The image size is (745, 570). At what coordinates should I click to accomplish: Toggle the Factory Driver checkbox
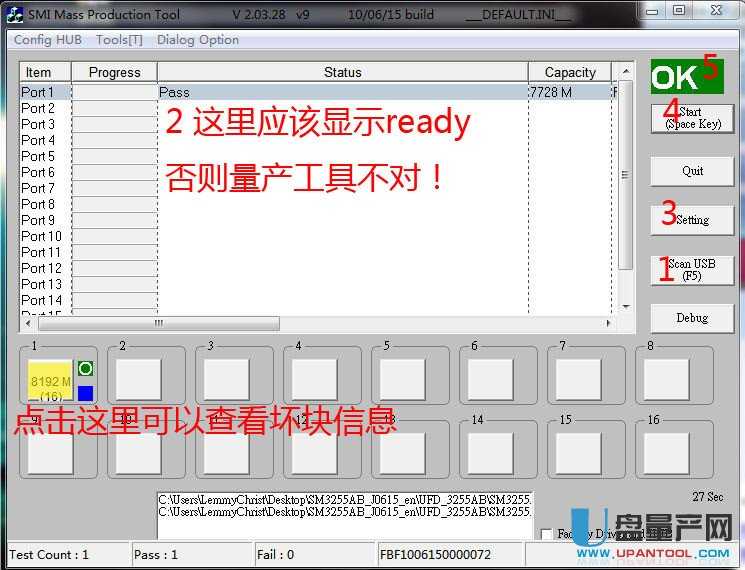pyautogui.click(x=546, y=534)
